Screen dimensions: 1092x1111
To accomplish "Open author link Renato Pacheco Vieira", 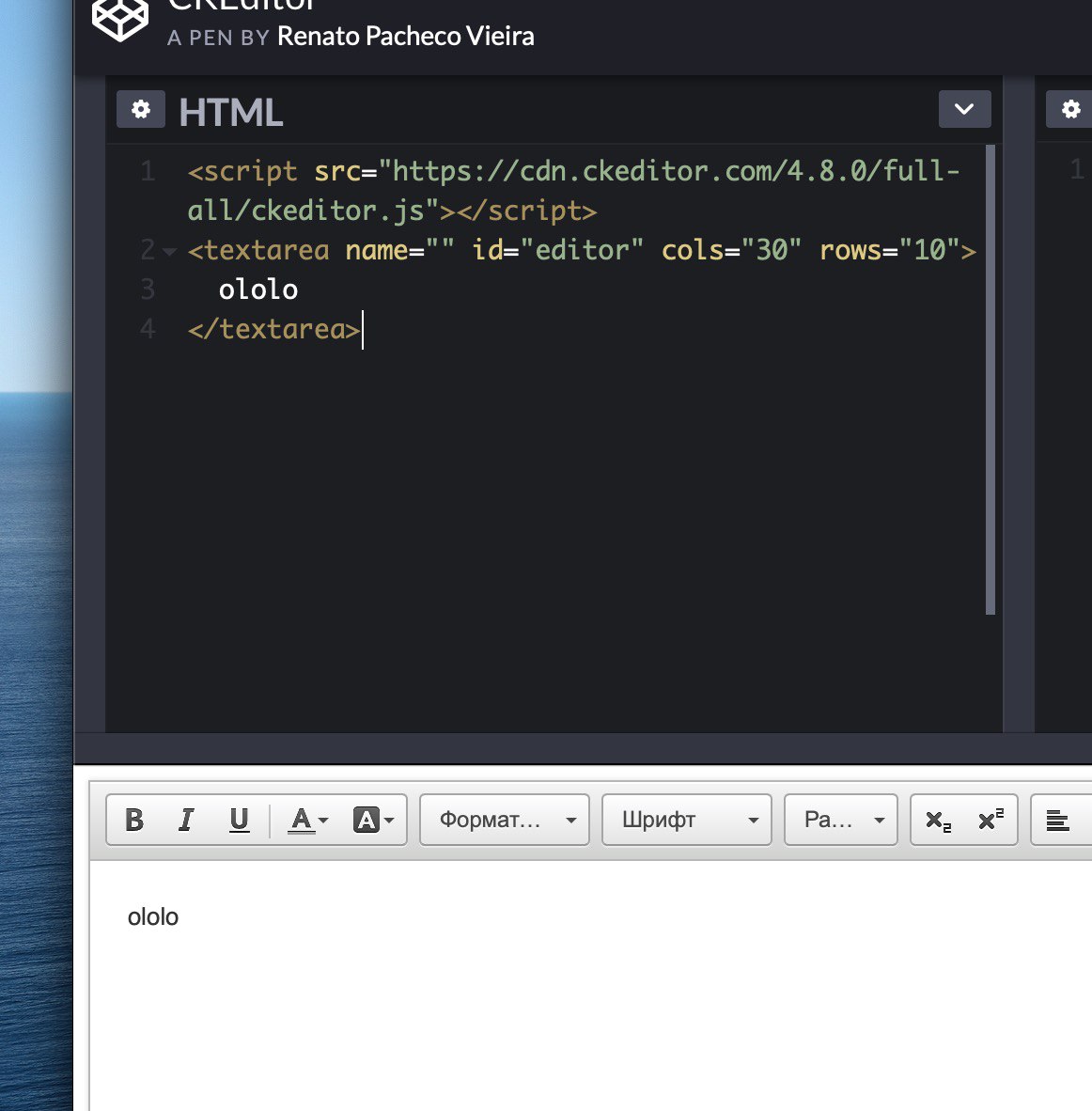I will click(405, 36).
